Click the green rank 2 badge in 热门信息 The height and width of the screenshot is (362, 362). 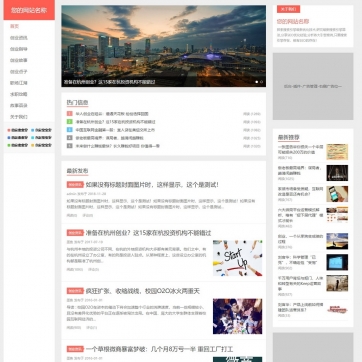(x=69, y=122)
